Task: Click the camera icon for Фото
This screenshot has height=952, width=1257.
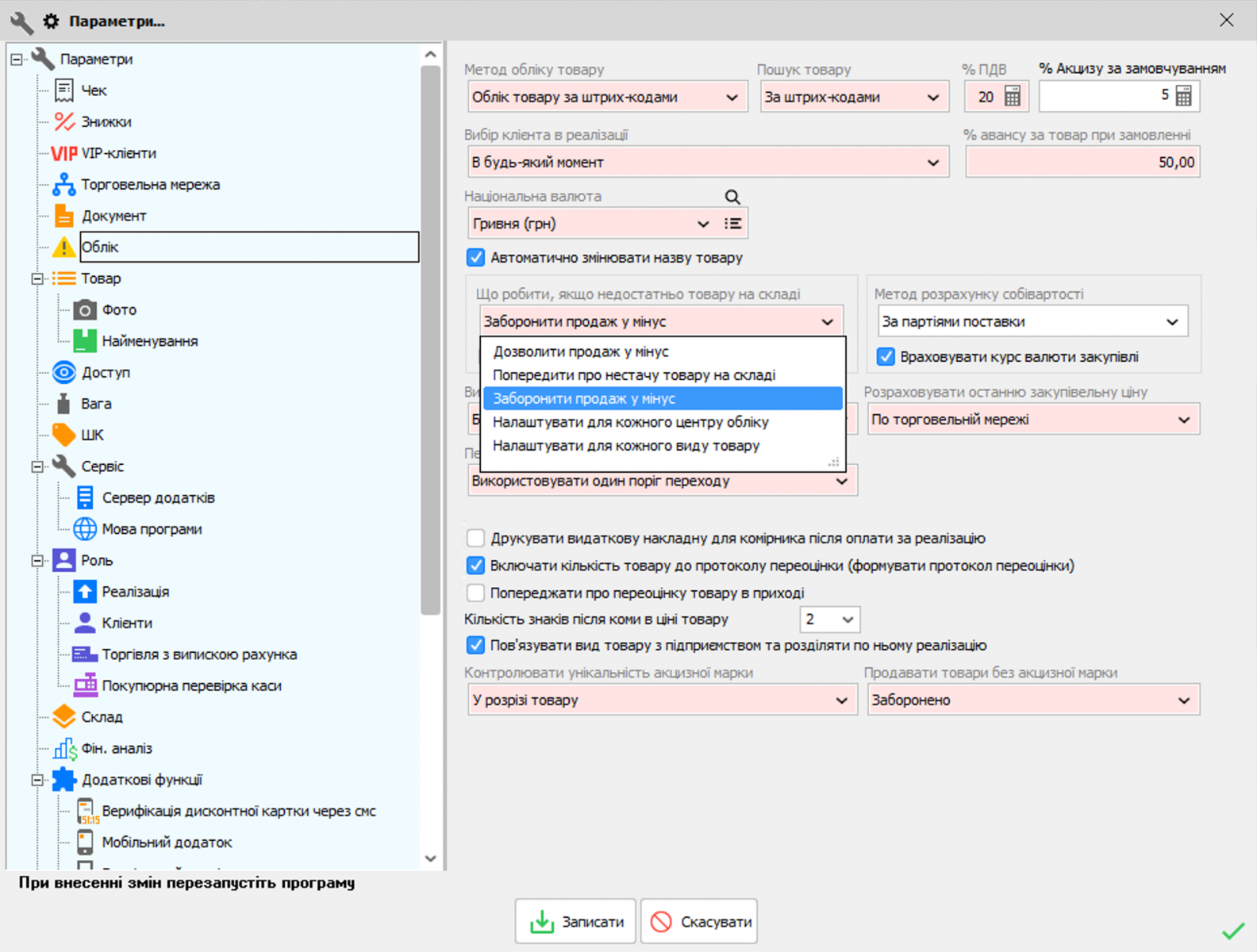Action: pos(84,309)
